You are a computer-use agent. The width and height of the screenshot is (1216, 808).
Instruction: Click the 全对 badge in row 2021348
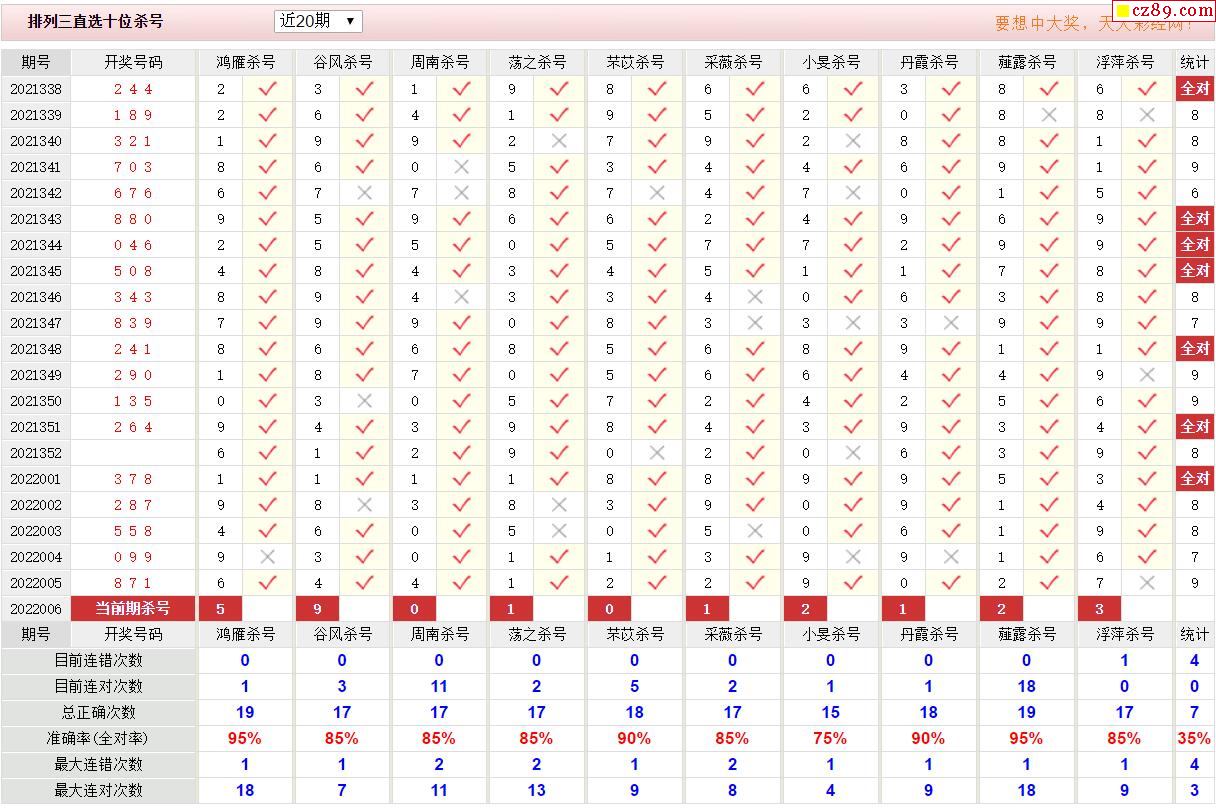[1194, 349]
